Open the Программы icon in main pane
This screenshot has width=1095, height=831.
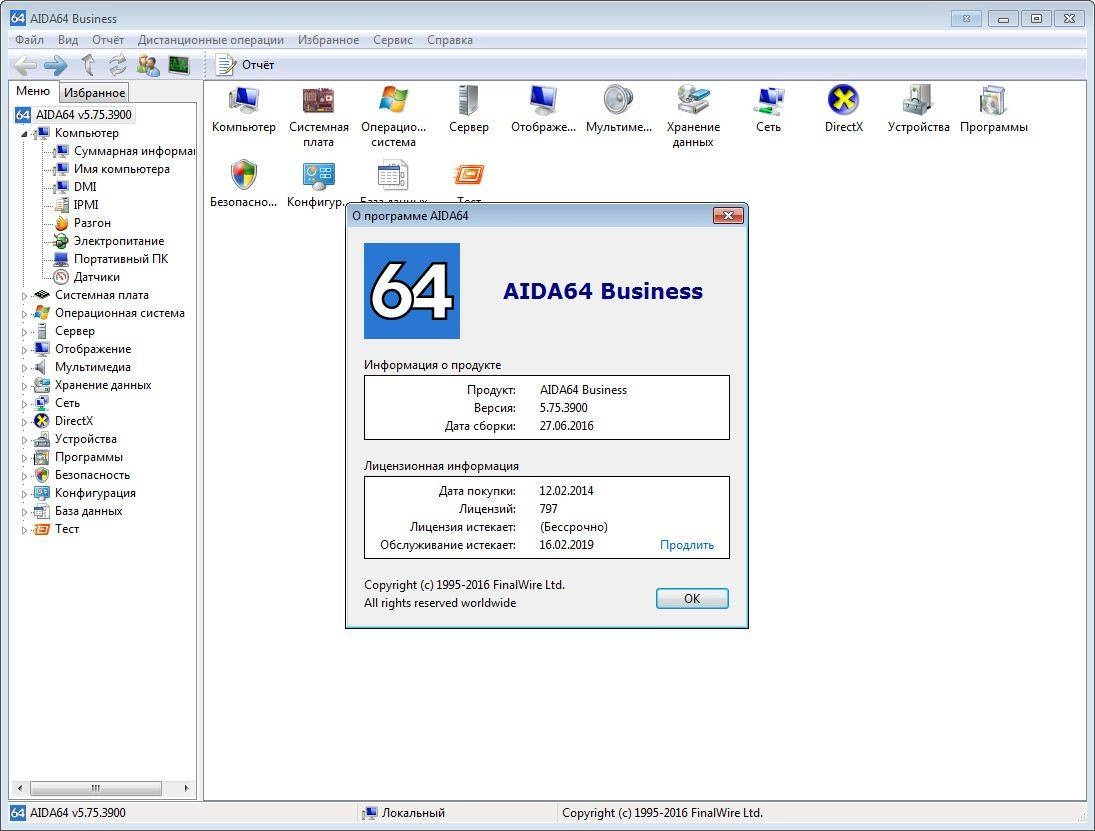point(994,109)
